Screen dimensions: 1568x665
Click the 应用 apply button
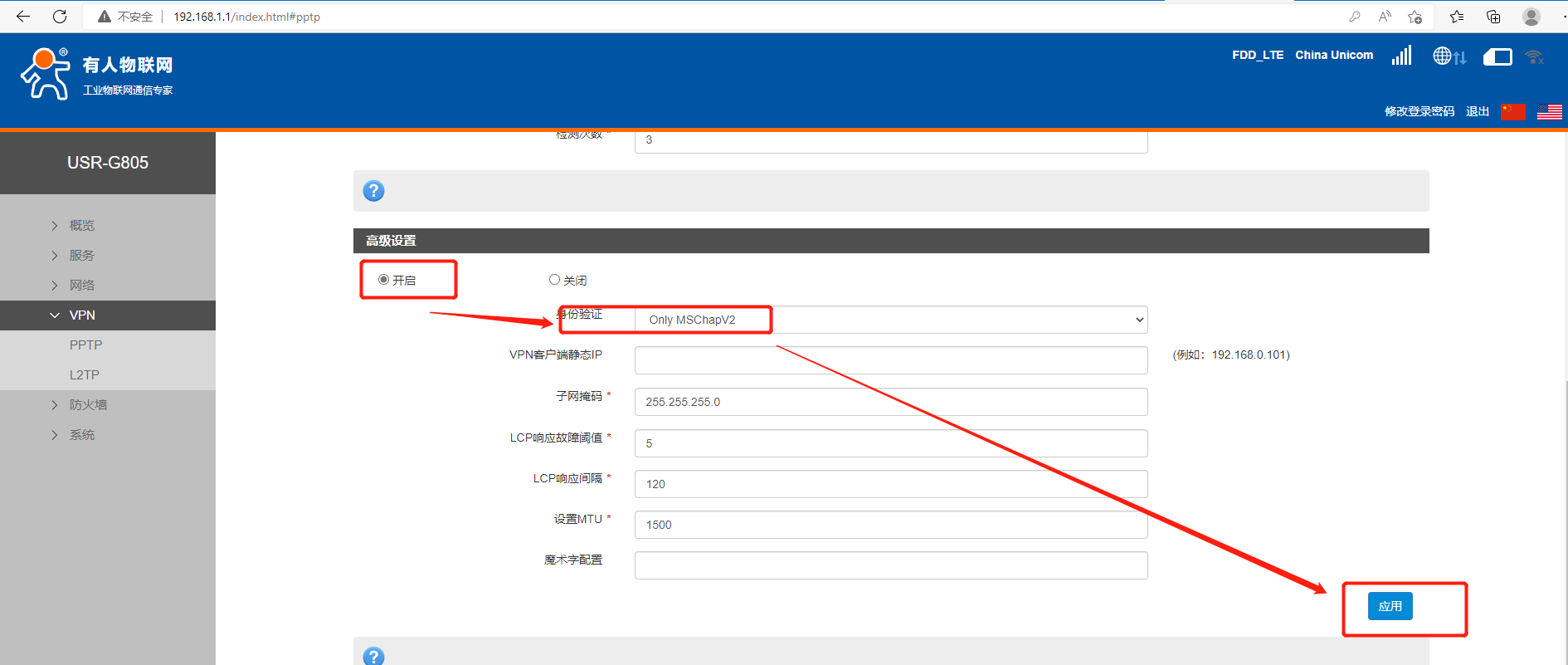pos(1390,606)
